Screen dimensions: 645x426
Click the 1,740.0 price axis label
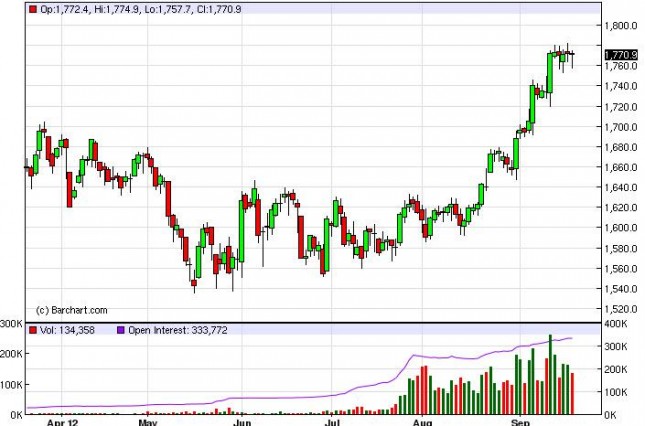click(x=621, y=86)
